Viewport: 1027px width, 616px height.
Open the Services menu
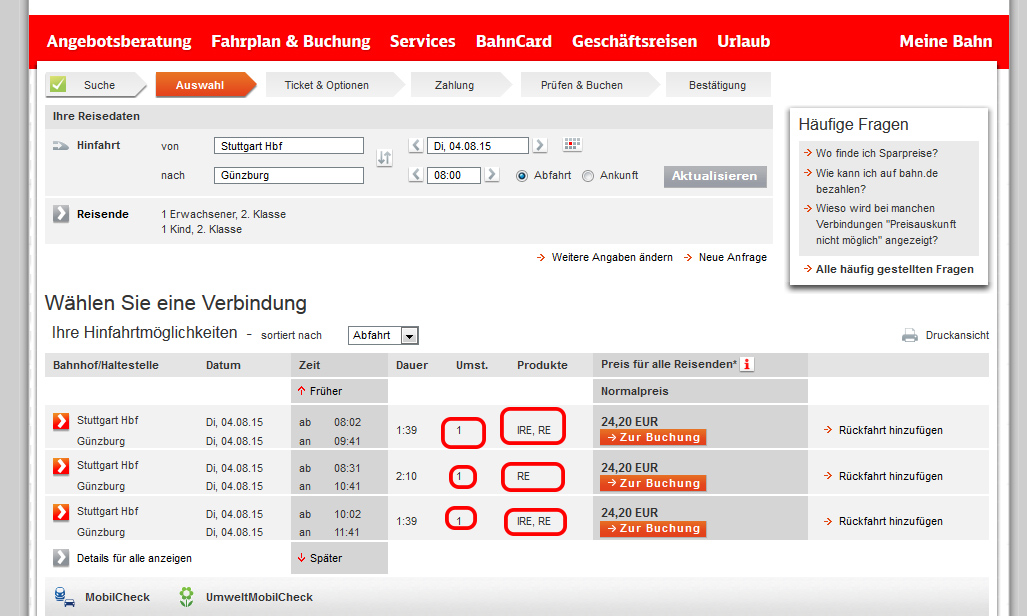point(422,41)
